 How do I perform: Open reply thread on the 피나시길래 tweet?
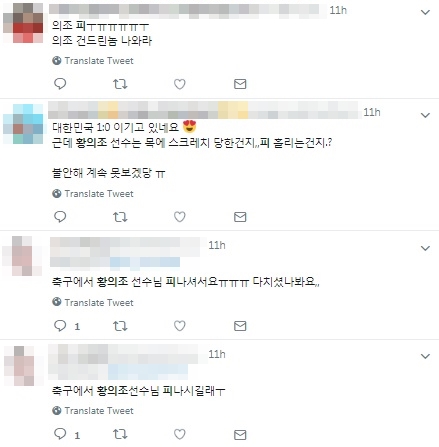tap(60, 434)
